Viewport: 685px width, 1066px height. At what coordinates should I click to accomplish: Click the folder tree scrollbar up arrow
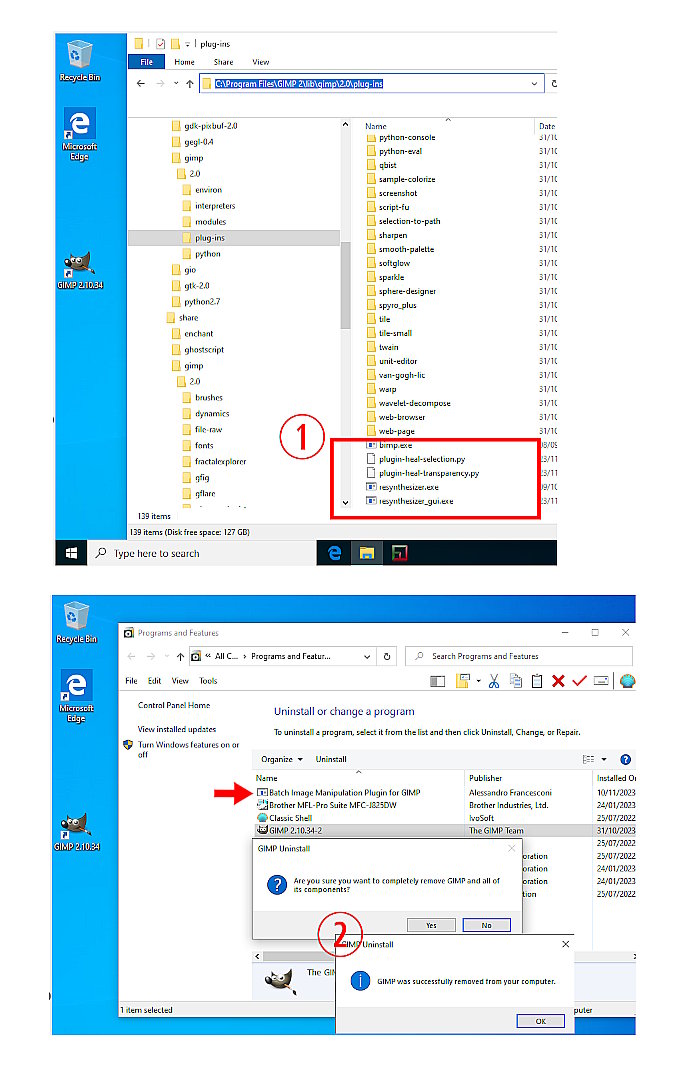[x=345, y=125]
